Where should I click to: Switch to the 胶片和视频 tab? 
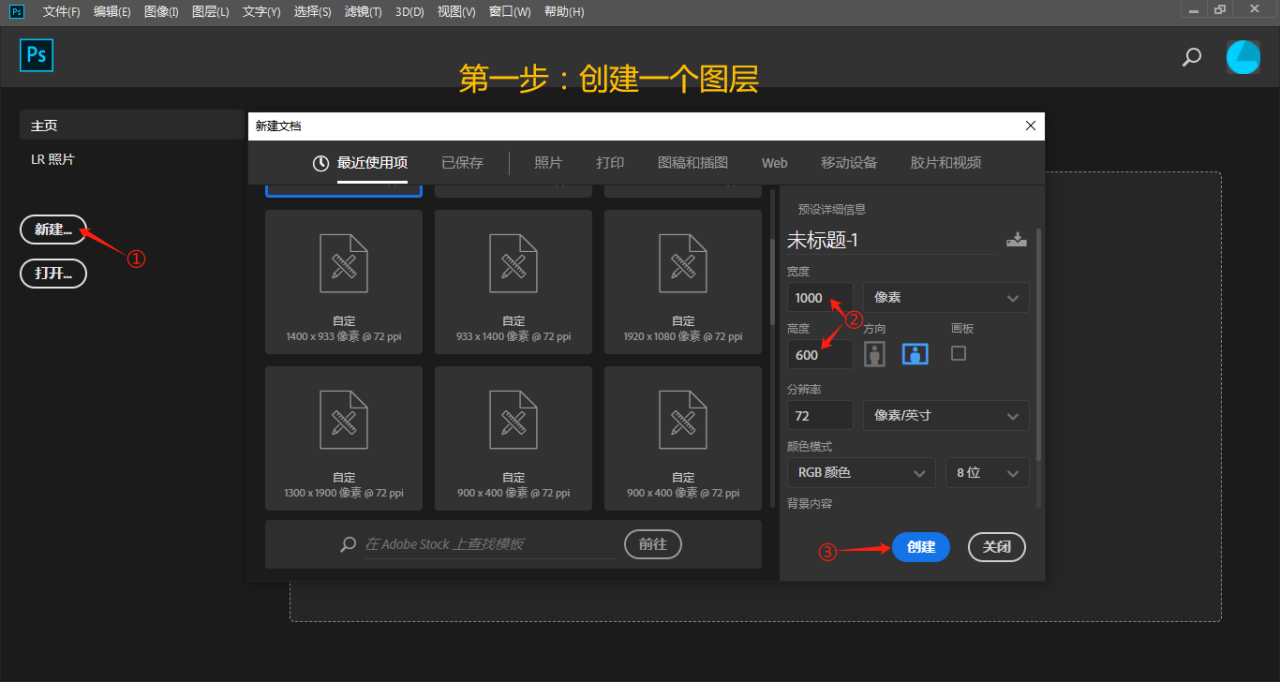pos(946,163)
